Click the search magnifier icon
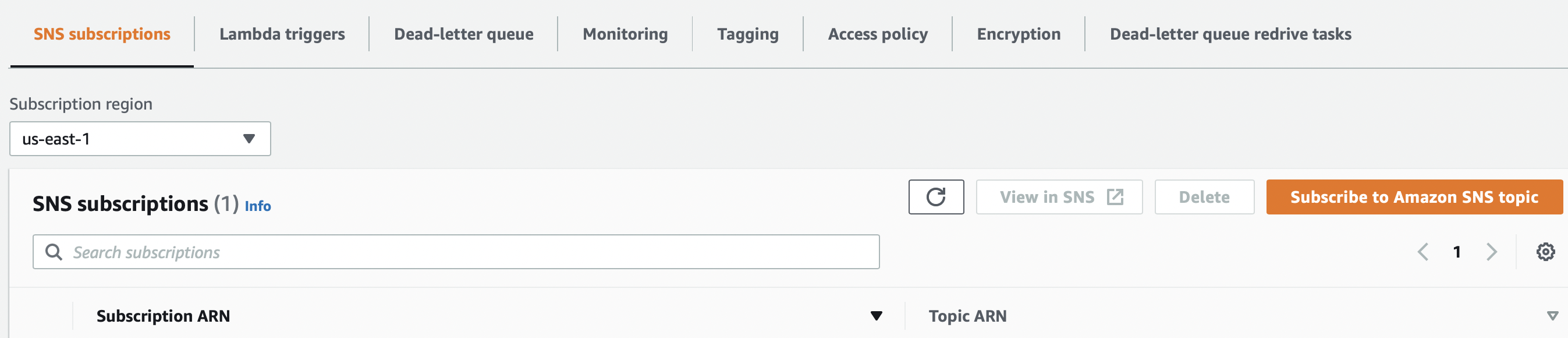 click(54, 252)
